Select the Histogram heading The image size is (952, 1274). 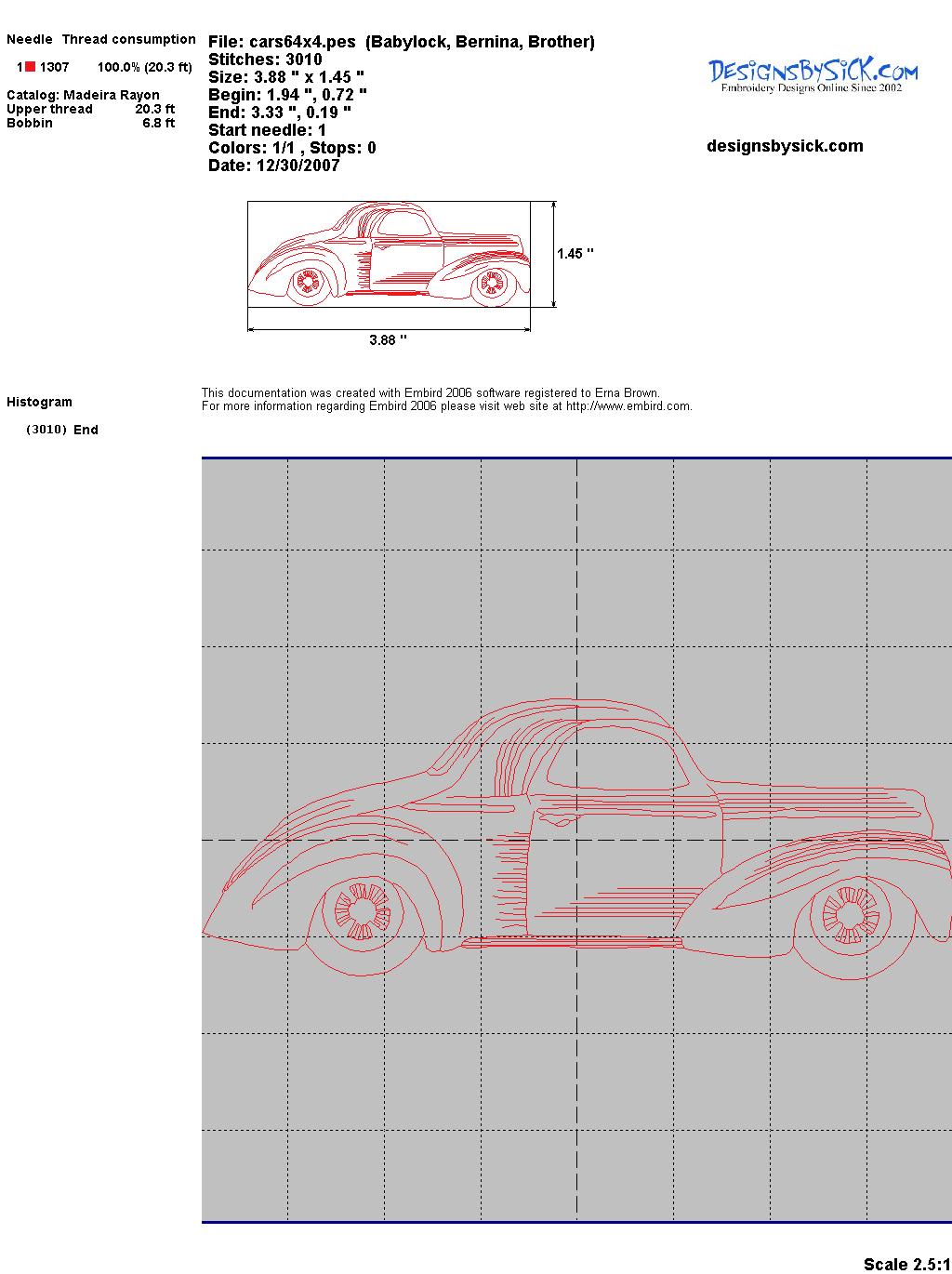pos(39,402)
